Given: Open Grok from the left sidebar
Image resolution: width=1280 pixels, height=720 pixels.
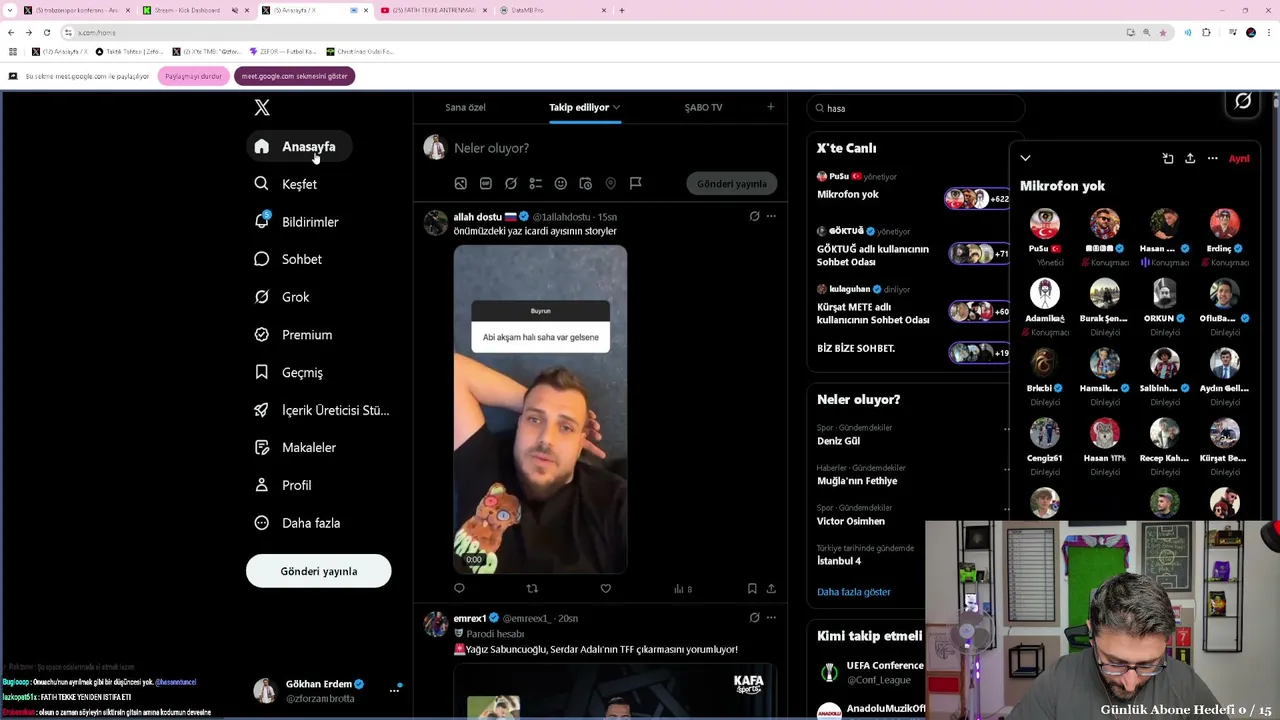Looking at the screenshot, I should 282,297.
